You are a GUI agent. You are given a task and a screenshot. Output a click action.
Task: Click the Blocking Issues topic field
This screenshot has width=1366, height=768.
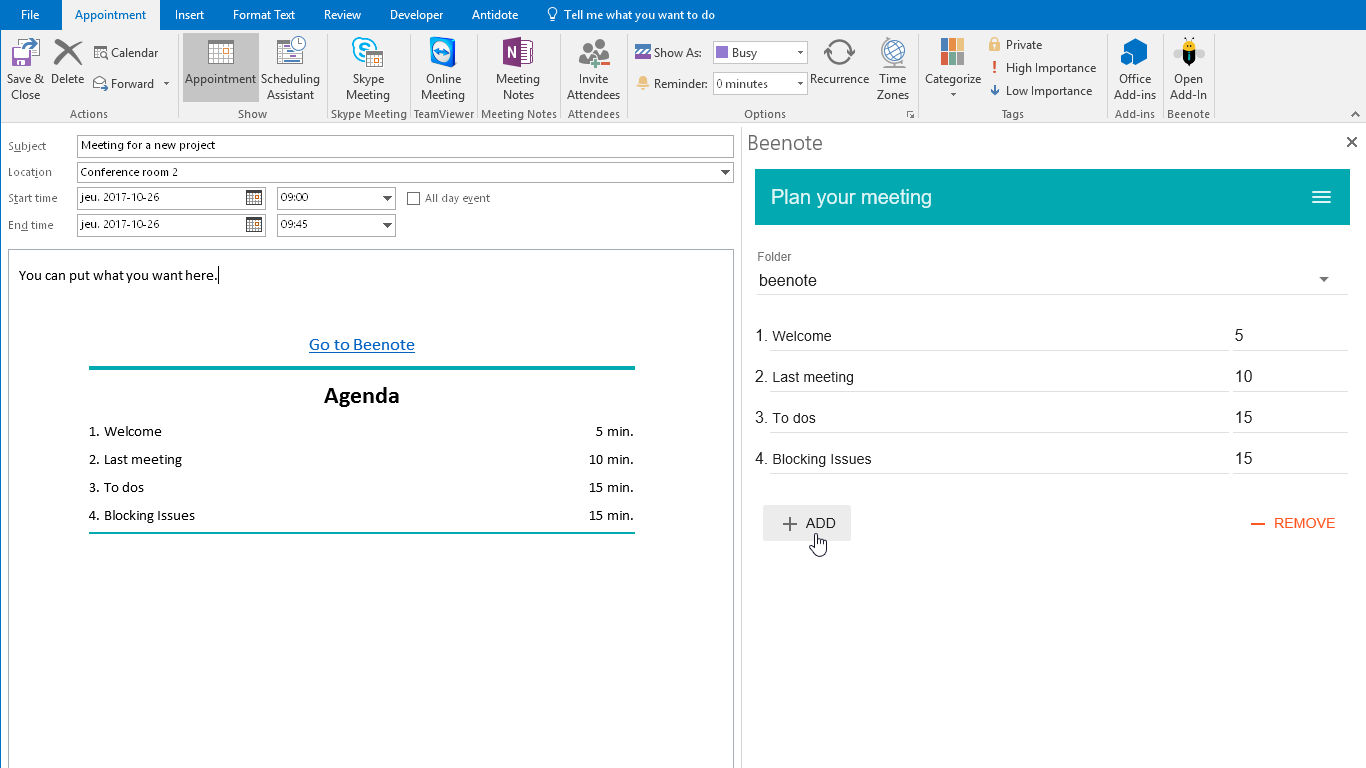pyautogui.click(x=998, y=459)
